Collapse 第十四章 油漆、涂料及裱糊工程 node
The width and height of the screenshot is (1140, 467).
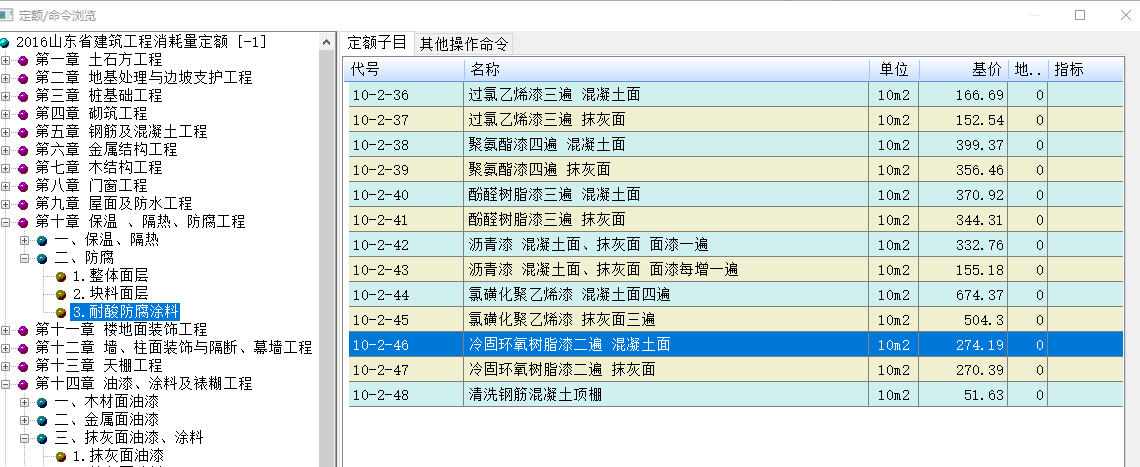(x=6, y=384)
